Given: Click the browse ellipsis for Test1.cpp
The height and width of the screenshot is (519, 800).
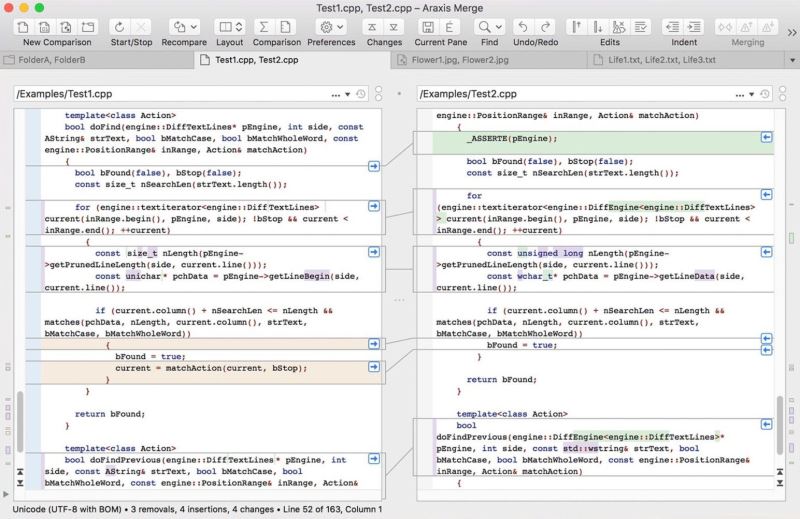Looking at the screenshot, I should (x=335, y=95).
